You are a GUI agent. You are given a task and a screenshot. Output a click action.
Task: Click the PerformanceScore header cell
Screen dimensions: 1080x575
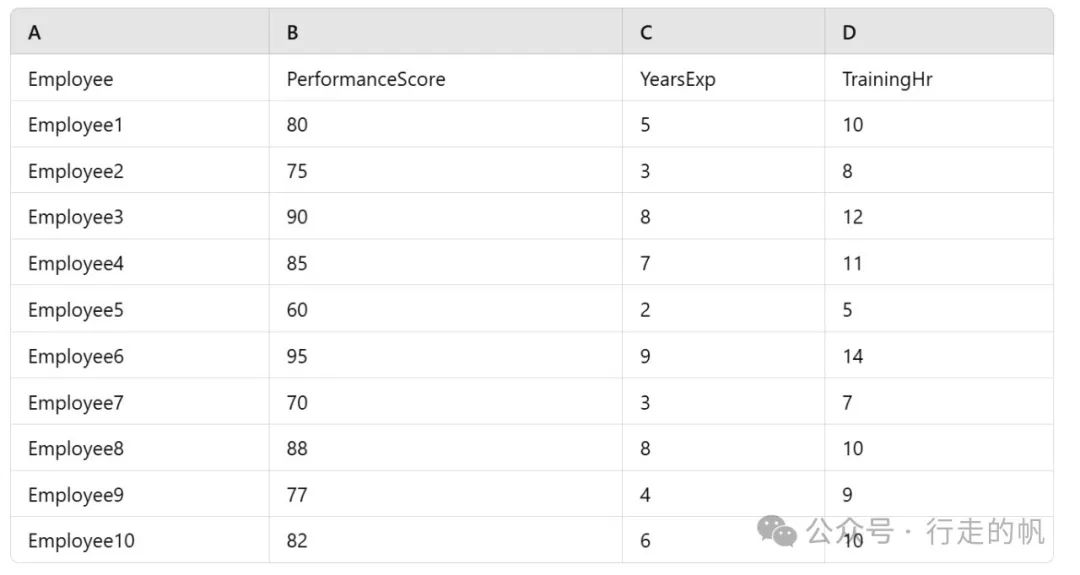446,79
